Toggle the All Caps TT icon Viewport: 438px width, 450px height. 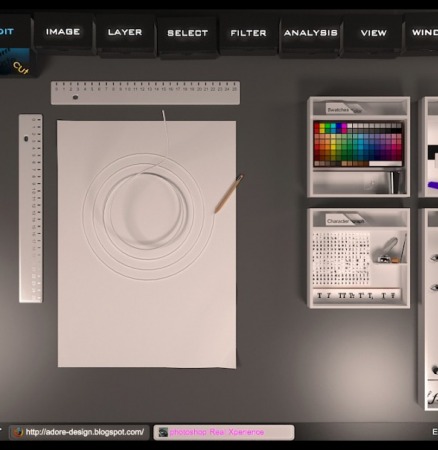coord(342,295)
